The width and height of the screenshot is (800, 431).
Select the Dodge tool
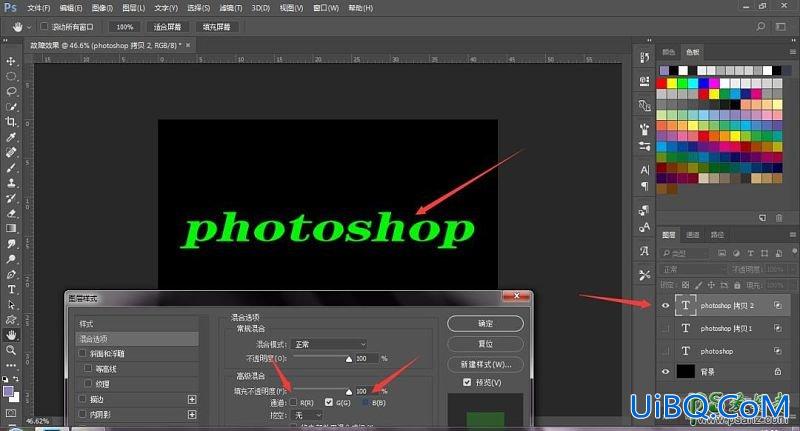click(11, 259)
